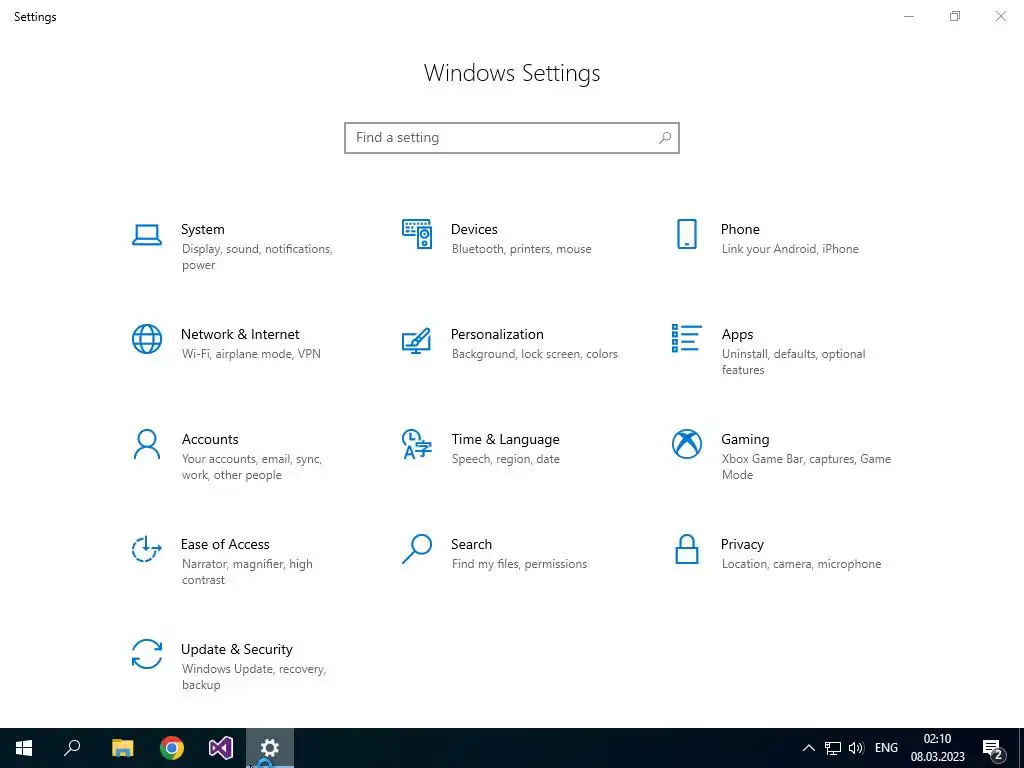This screenshot has height=768, width=1024.
Task: Open the Time & Language icon
Action: [417, 444]
